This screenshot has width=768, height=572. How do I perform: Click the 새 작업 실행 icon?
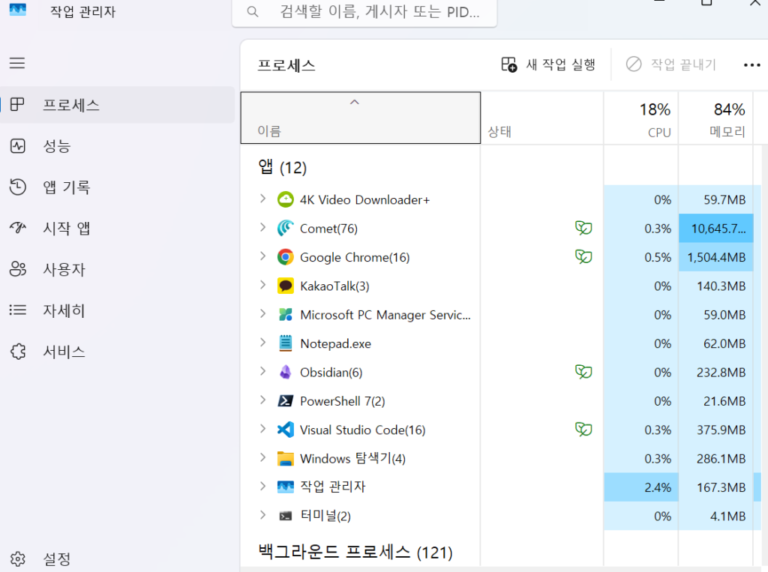[x=509, y=65]
